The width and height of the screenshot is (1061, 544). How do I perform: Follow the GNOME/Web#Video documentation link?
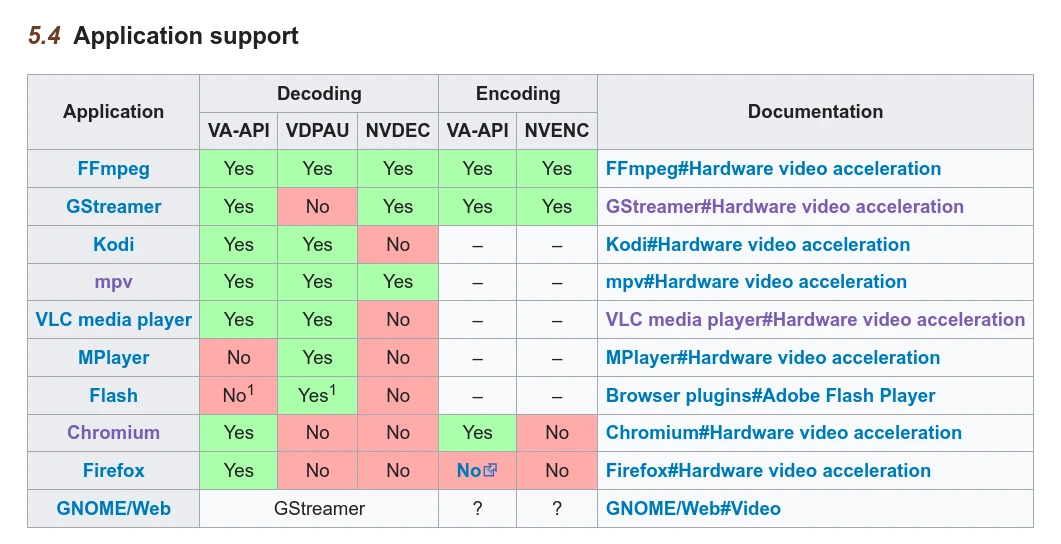(x=693, y=509)
